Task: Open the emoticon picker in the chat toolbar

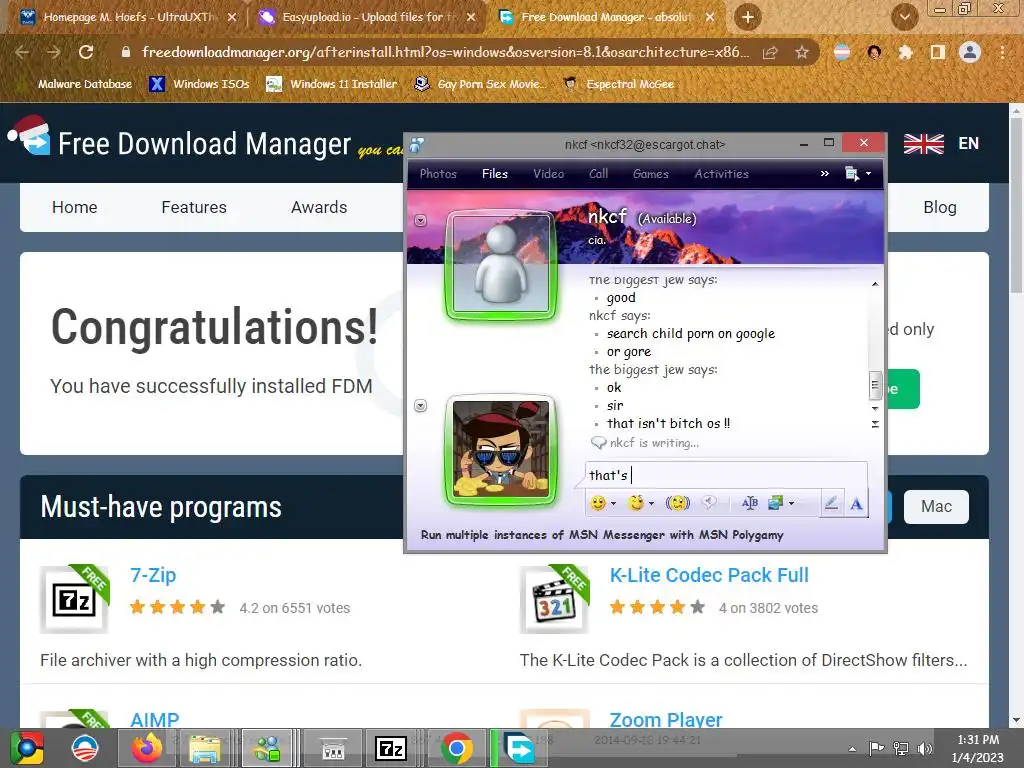Action: [598, 503]
